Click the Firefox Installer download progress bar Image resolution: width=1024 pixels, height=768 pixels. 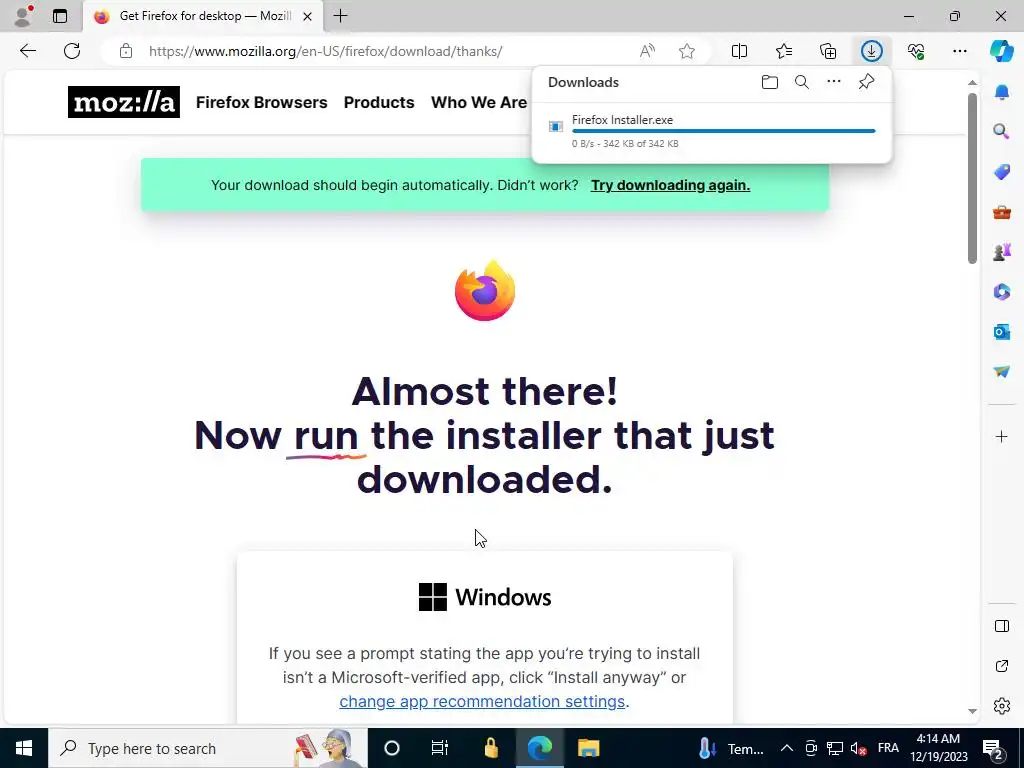pos(724,131)
